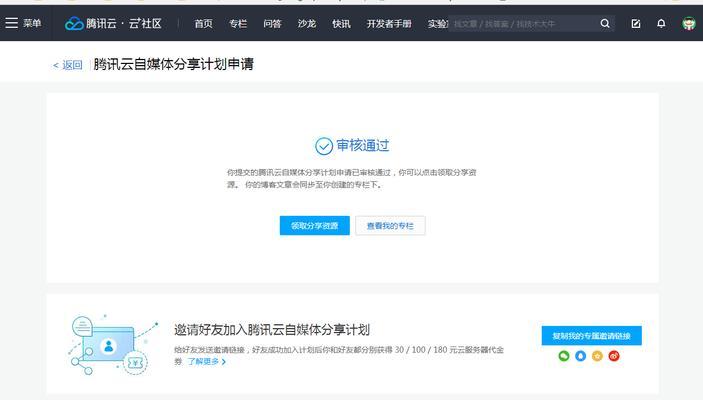The image size is (703, 400).
Task: Open the user avatar menu
Action: [x=689, y=23]
